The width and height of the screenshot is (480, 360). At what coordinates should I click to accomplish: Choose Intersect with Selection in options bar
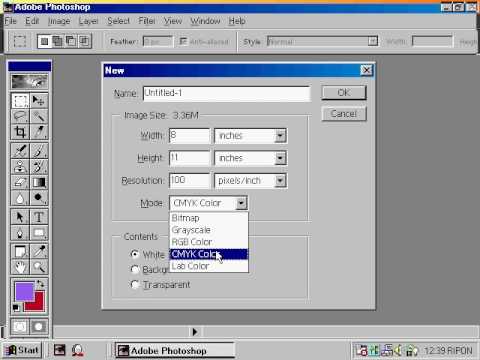click(84, 41)
